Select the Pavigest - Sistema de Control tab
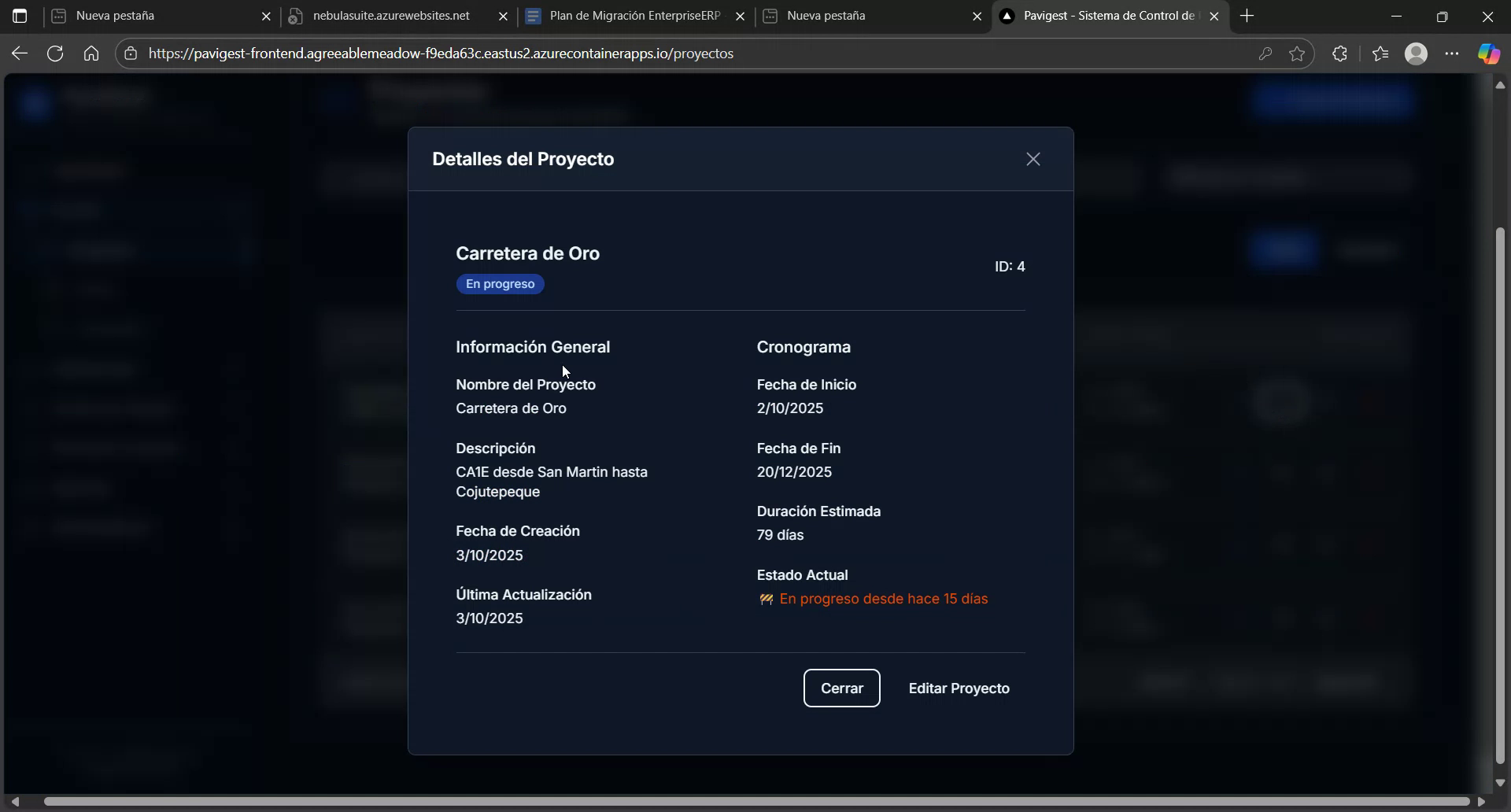 click(1102, 16)
